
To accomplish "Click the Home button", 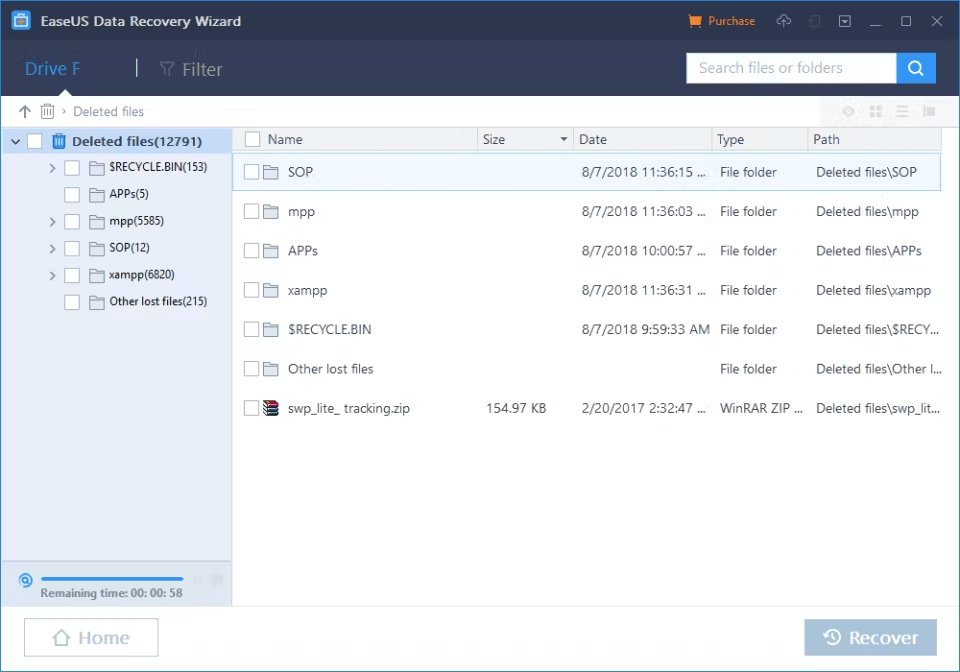I will click(90, 637).
